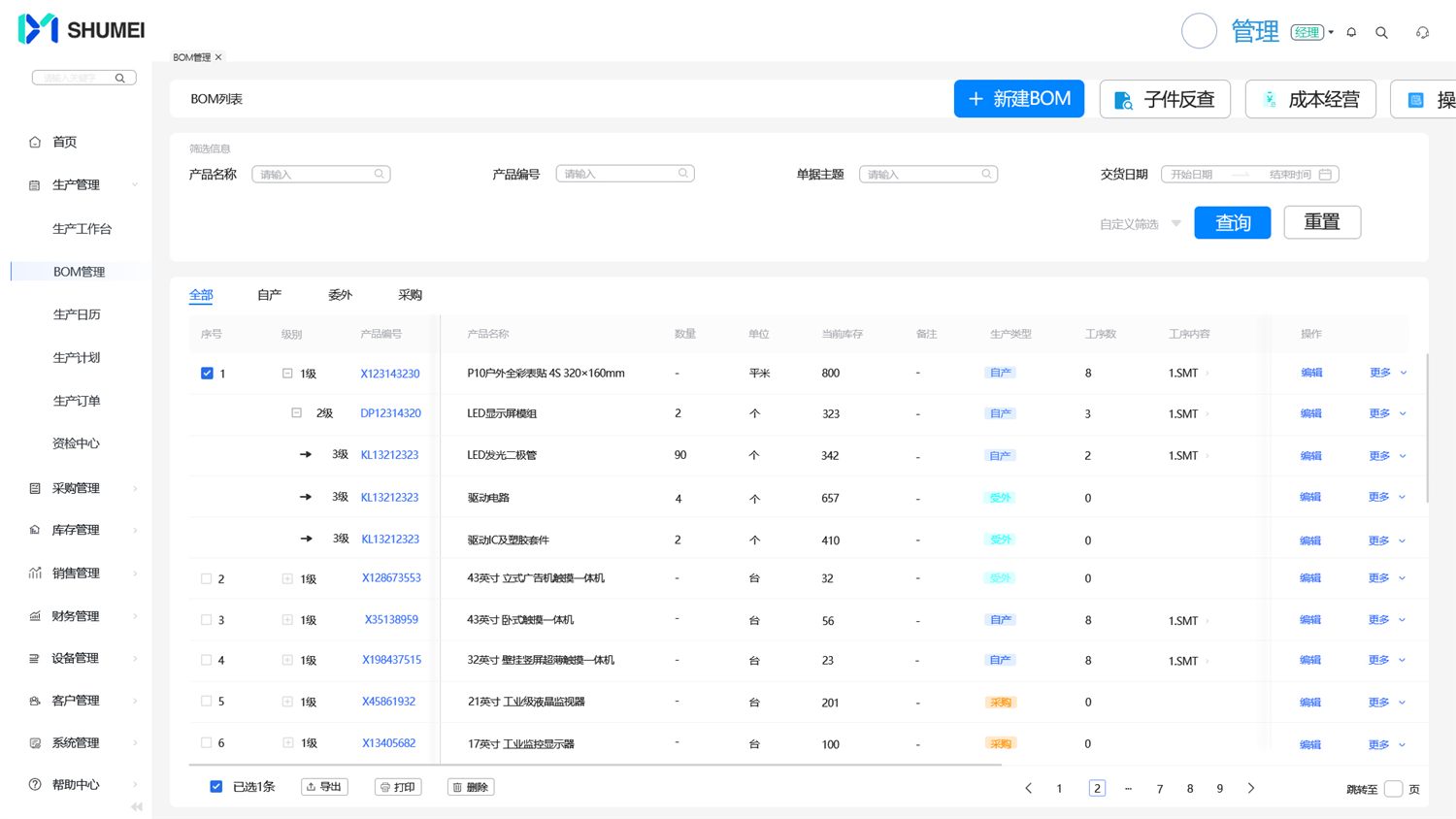Check the row 2 checkbox
This screenshot has height=819, width=1456.
tap(206, 578)
